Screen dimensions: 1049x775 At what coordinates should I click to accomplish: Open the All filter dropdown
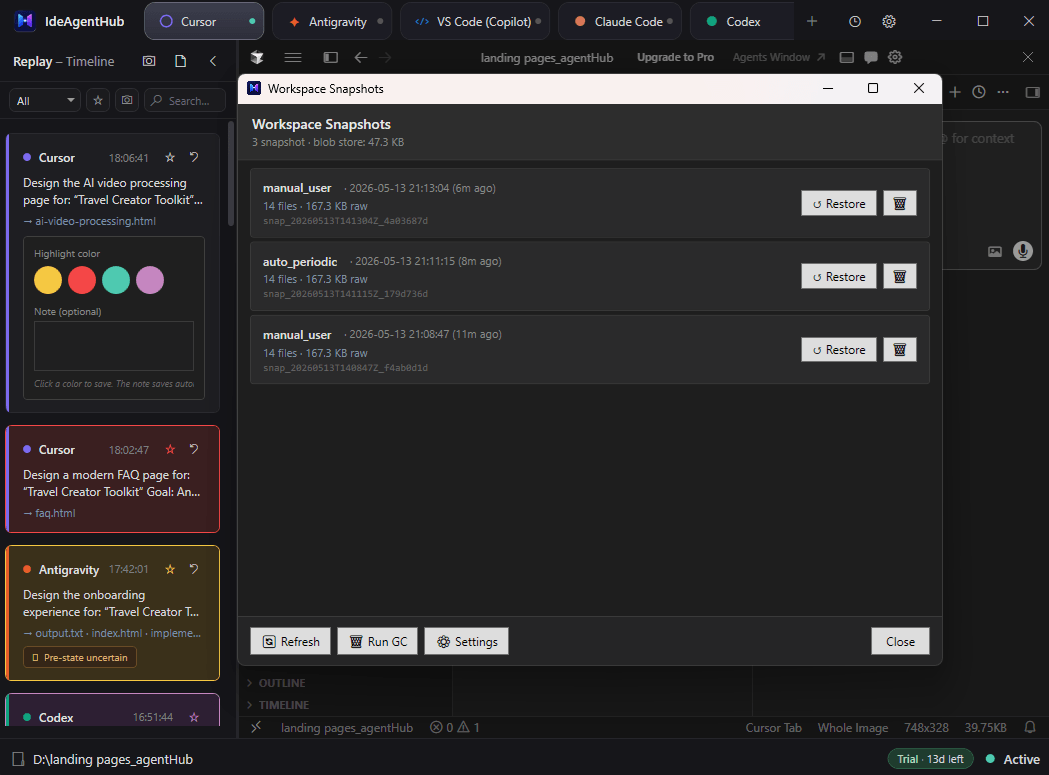click(45, 100)
